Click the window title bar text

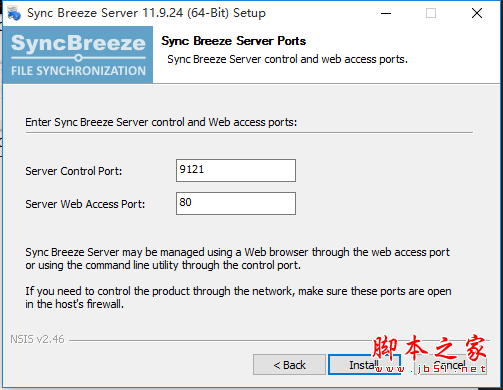(x=146, y=13)
